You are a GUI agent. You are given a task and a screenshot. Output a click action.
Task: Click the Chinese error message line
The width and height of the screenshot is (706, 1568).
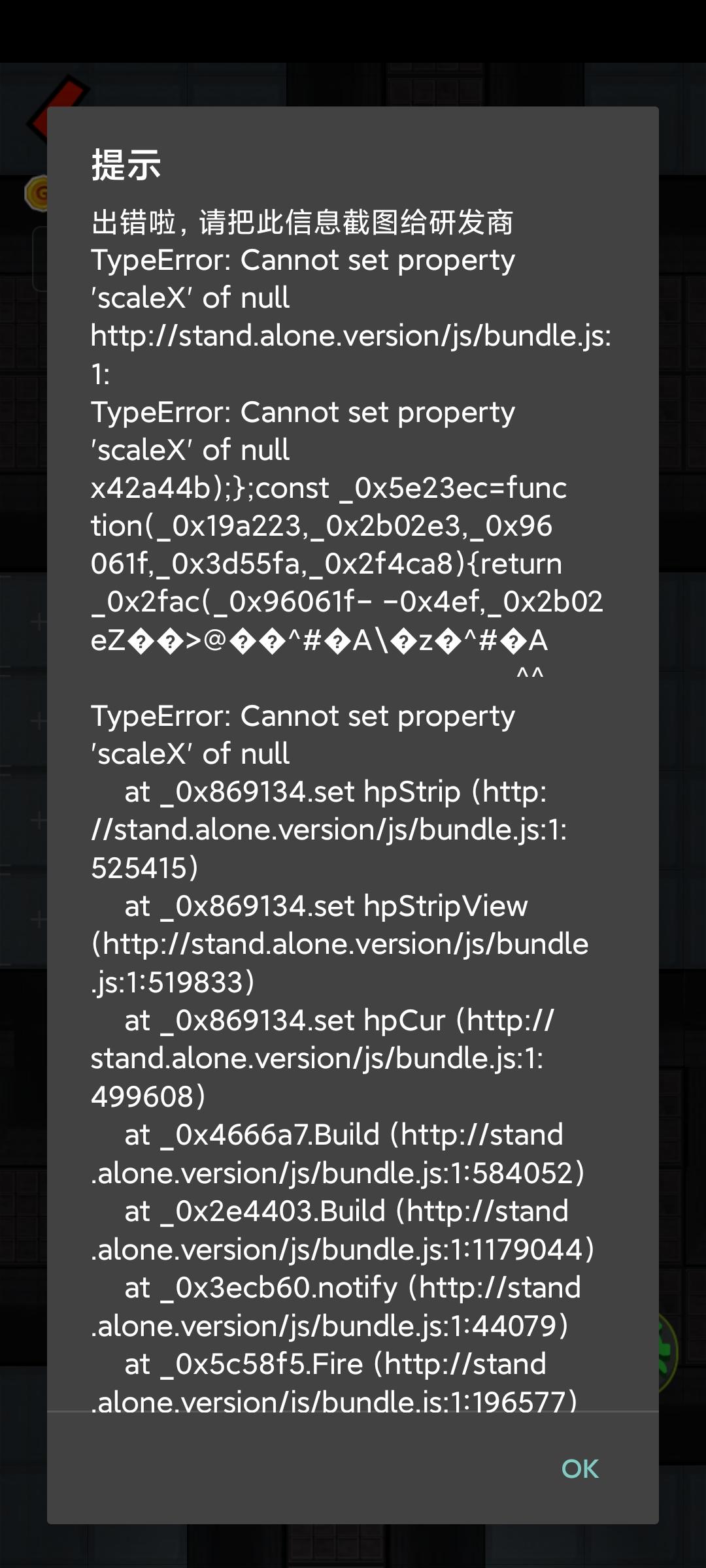coord(302,222)
